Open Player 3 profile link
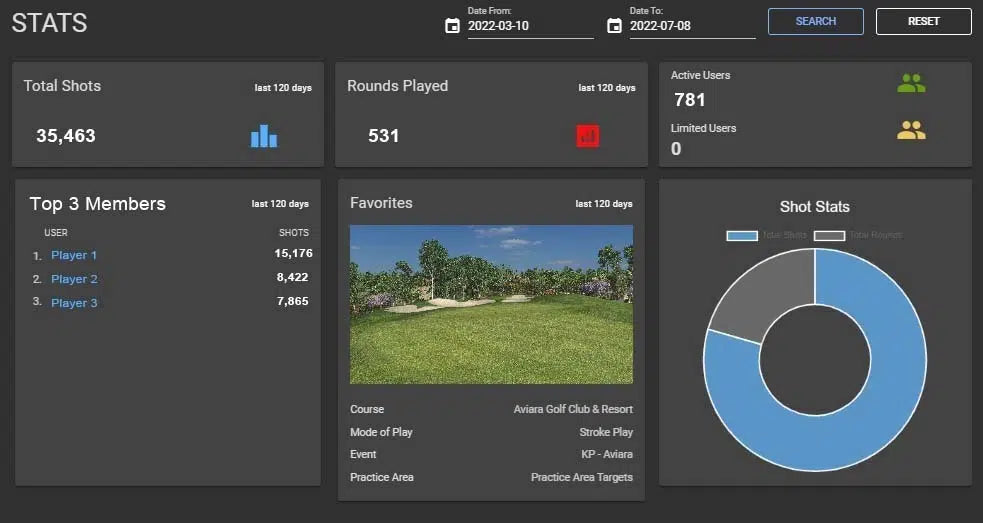 coord(74,303)
